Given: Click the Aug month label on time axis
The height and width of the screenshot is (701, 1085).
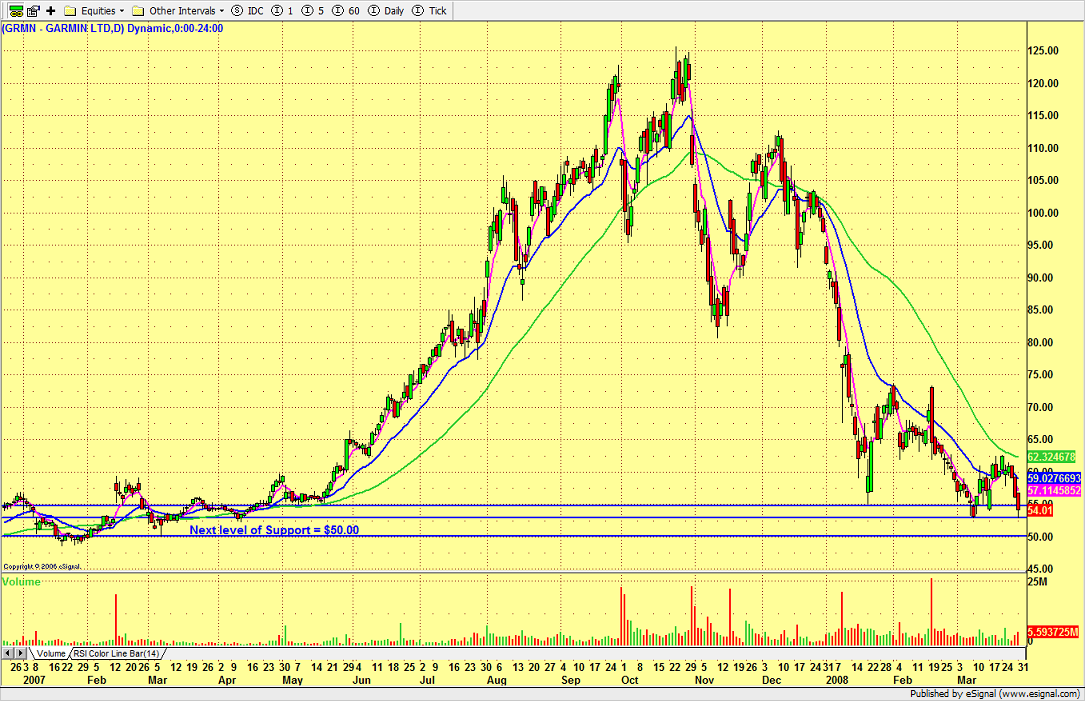Looking at the screenshot, I should click(x=496, y=680).
